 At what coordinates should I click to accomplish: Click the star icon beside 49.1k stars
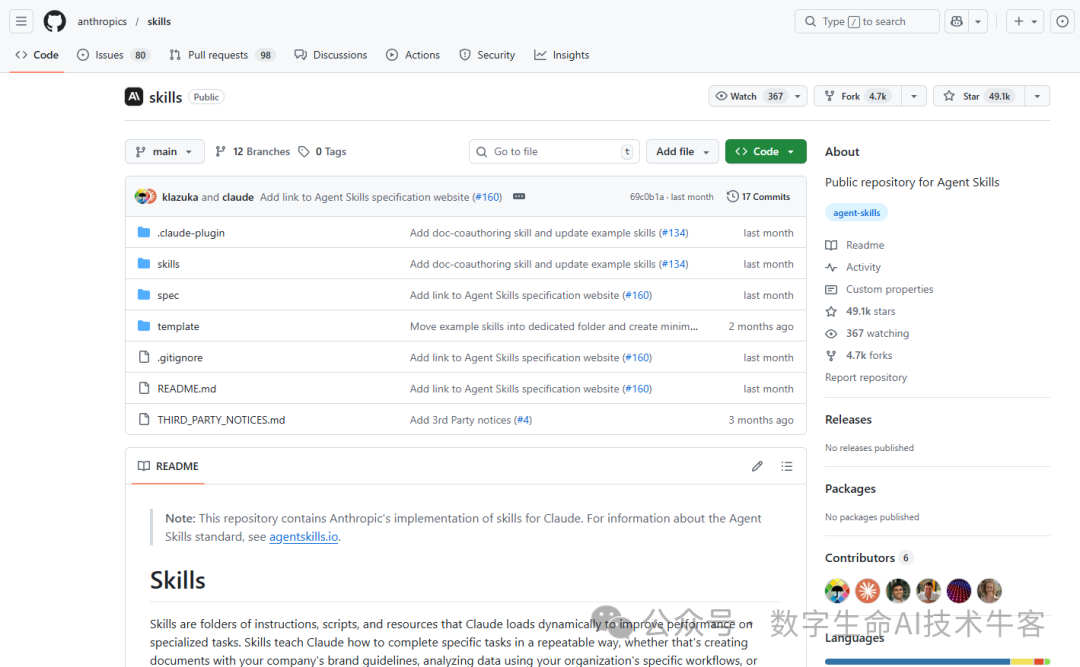[831, 311]
